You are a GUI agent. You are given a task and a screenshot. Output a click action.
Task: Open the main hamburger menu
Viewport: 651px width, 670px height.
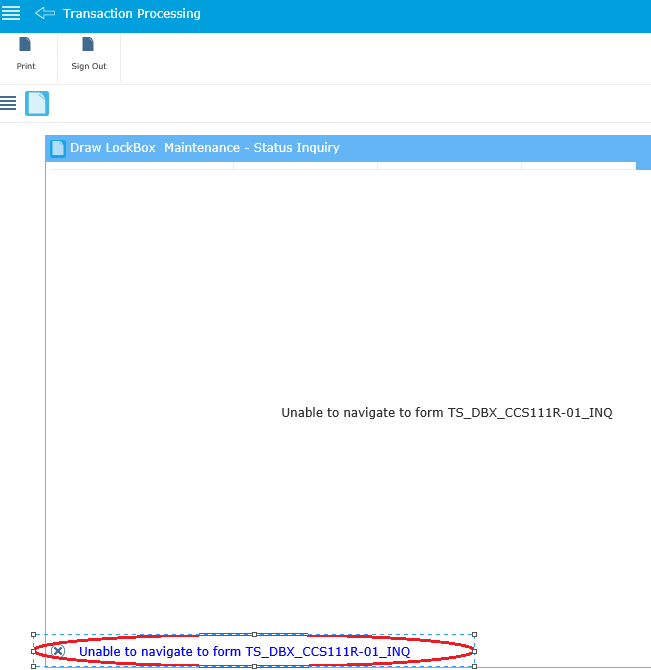[11, 13]
